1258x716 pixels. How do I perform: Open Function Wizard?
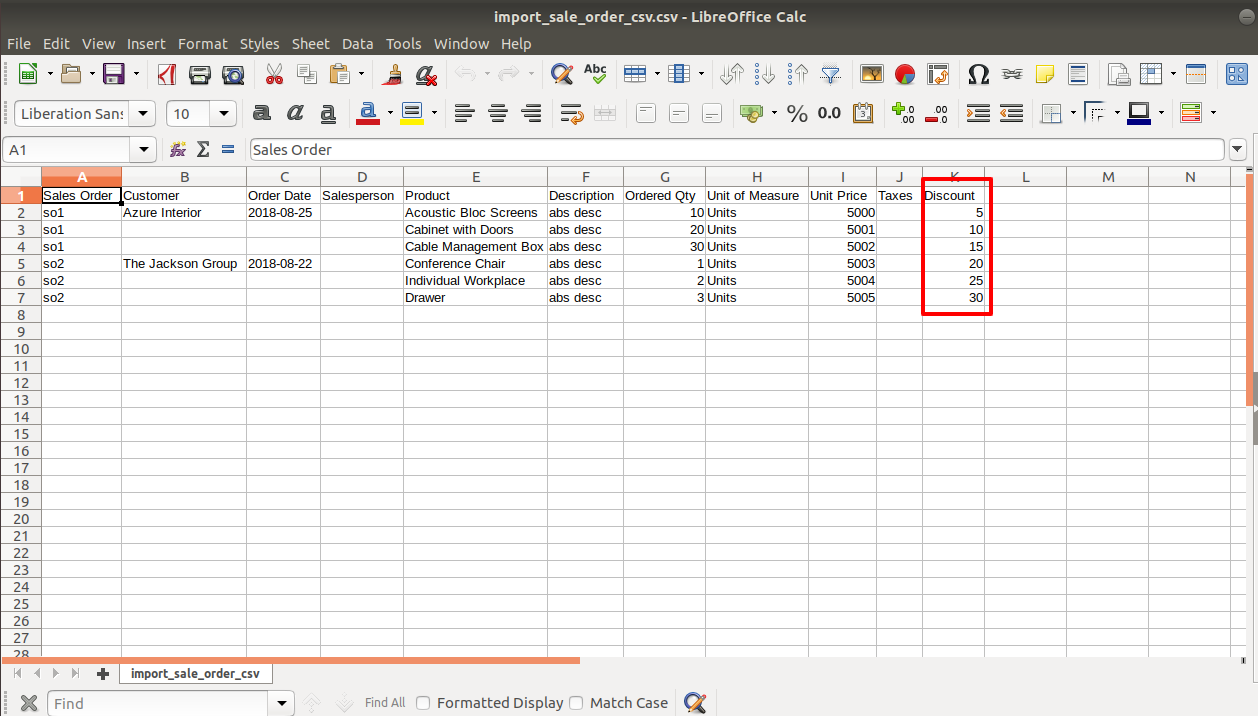pyautogui.click(x=178, y=149)
